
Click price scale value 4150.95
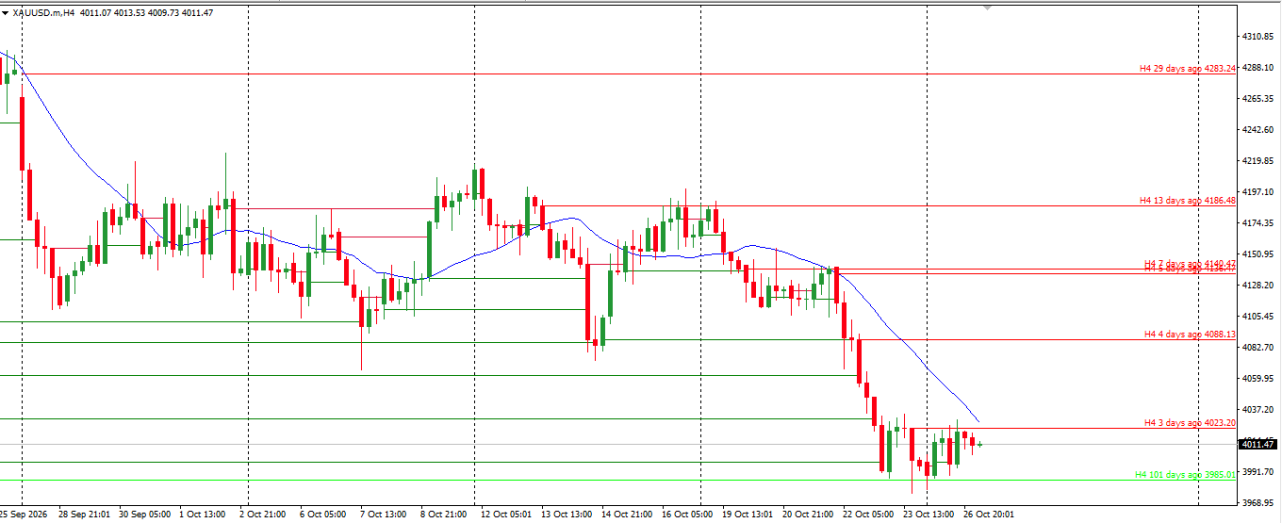[1257, 254]
